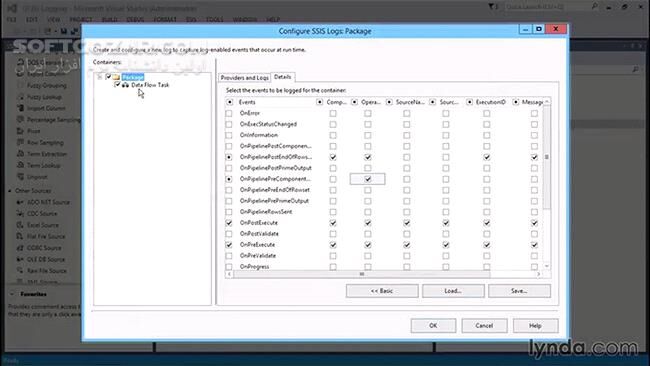This screenshot has height=366, width=650.
Task: Open the FORMAT menu in Visual Studio
Action: 165,19
